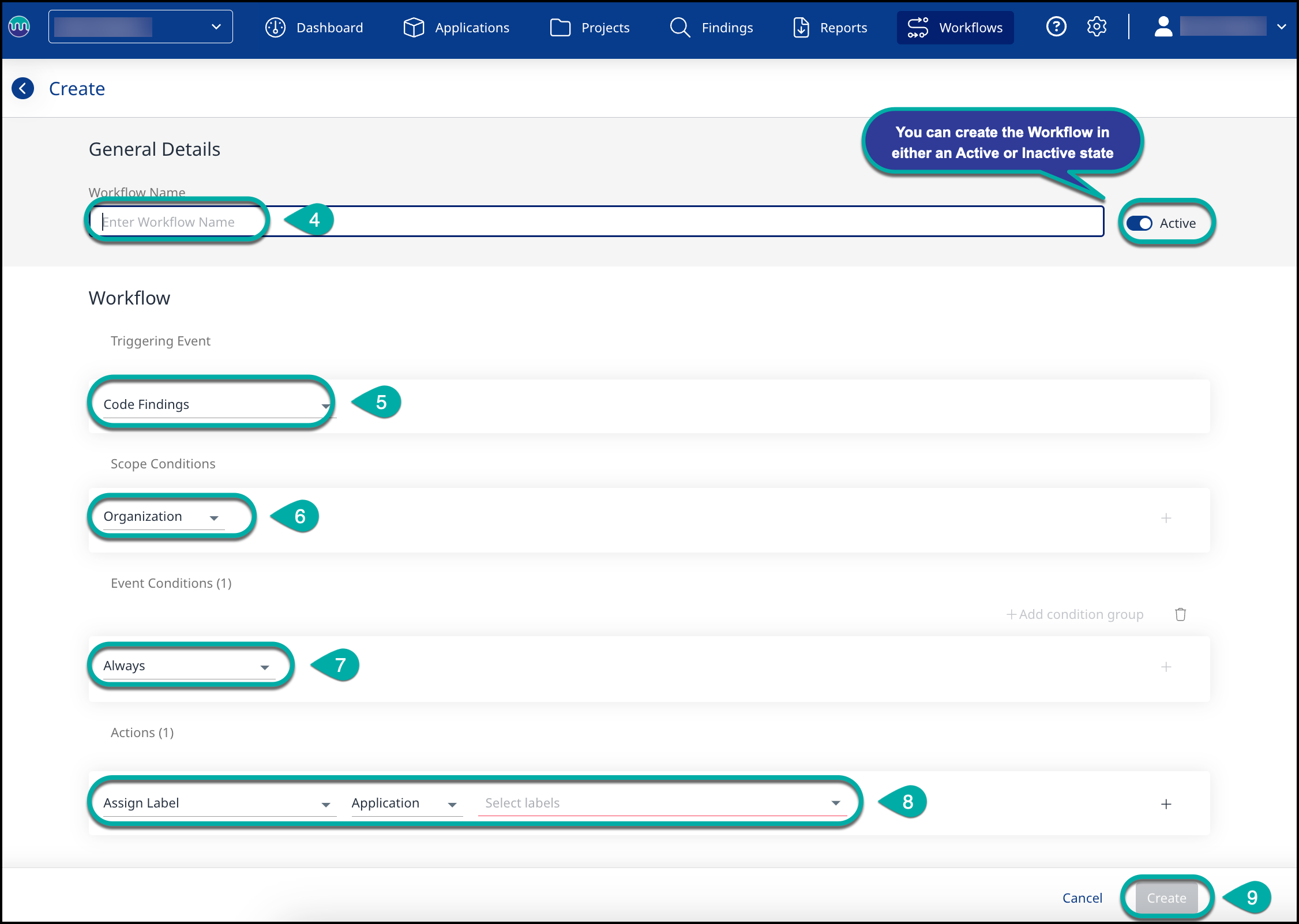Click the back arrow next to Create
The width and height of the screenshot is (1299, 924).
coord(23,88)
